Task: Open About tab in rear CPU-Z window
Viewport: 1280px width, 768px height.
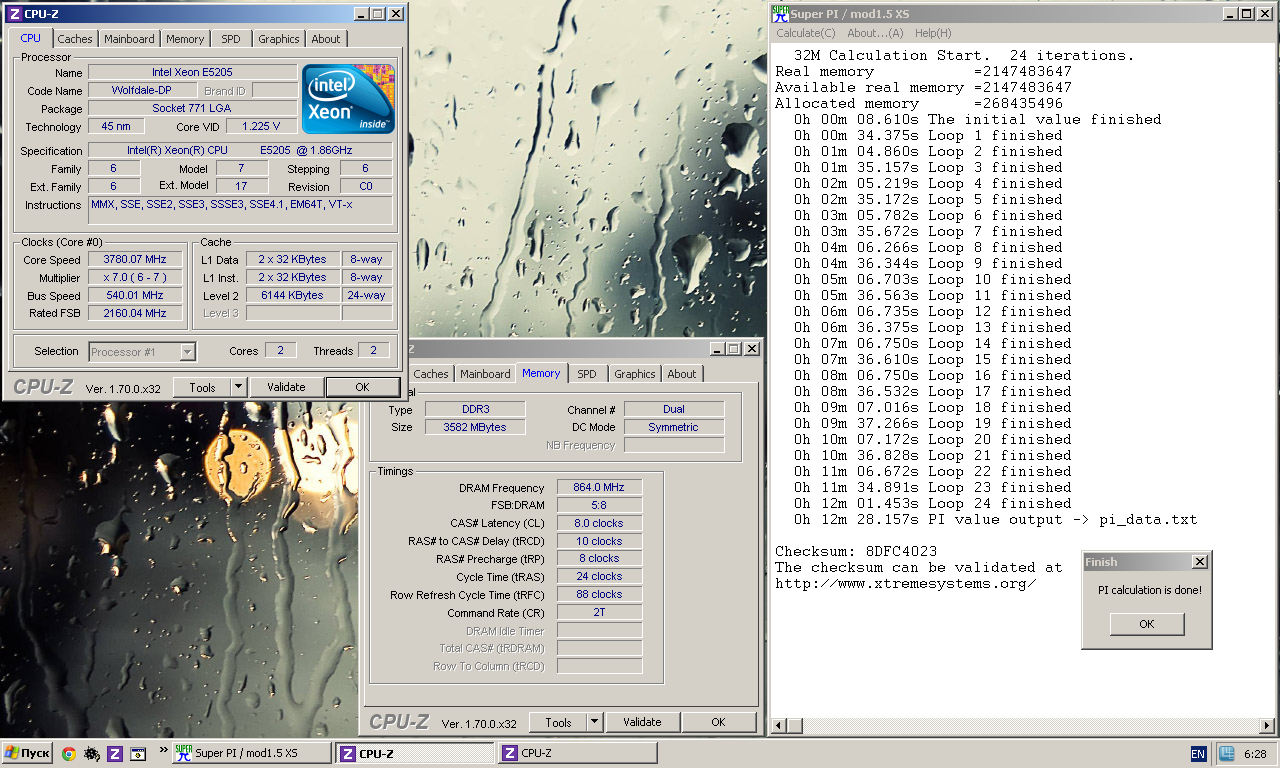Action: 682,374
